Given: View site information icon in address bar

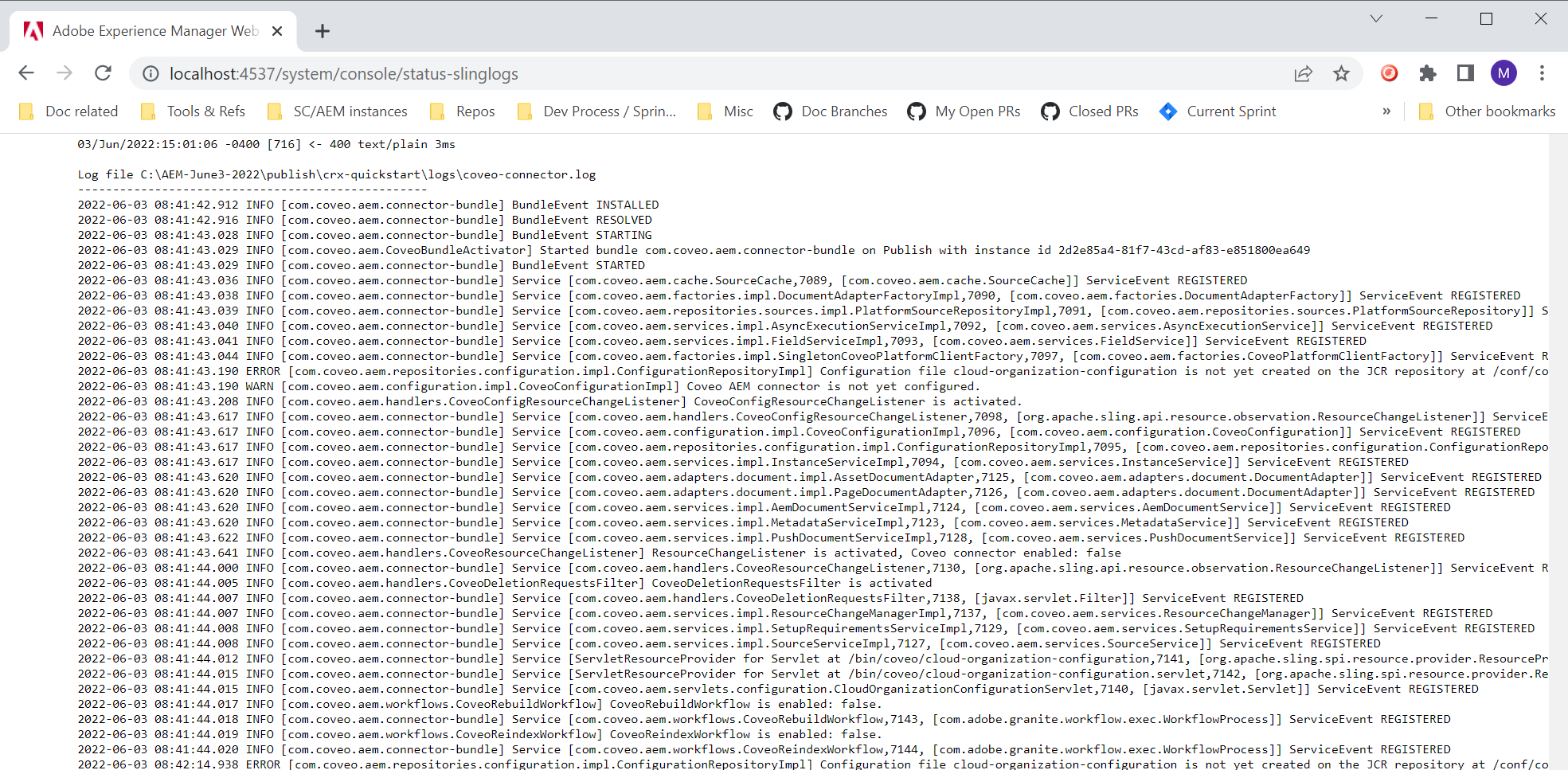Looking at the screenshot, I should 151,74.
